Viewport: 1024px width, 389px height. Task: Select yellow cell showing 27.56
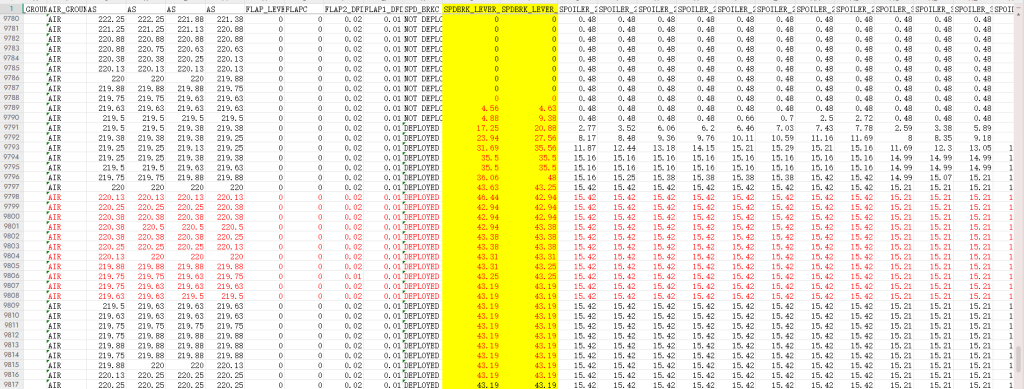point(529,138)
